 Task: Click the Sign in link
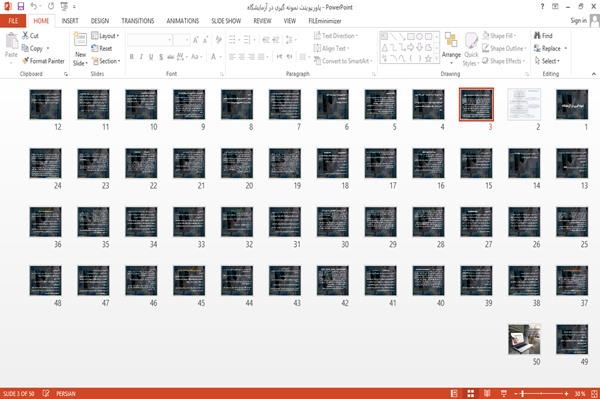point(578,21)
